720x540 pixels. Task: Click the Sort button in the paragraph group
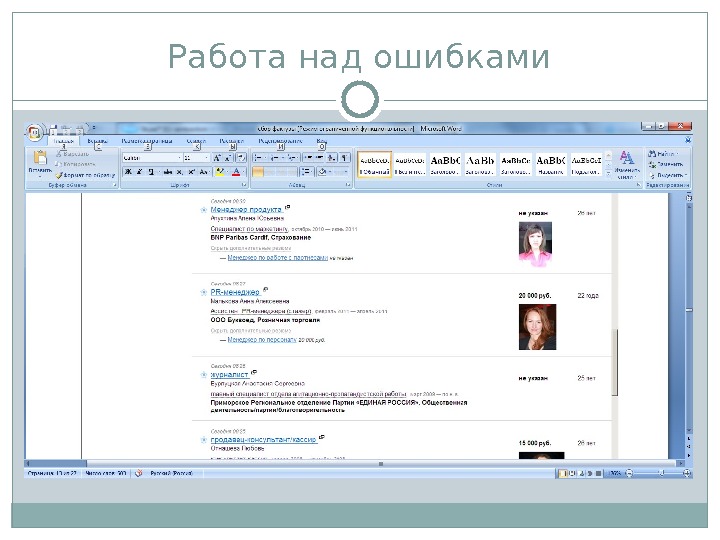click(x=332, y=158)
